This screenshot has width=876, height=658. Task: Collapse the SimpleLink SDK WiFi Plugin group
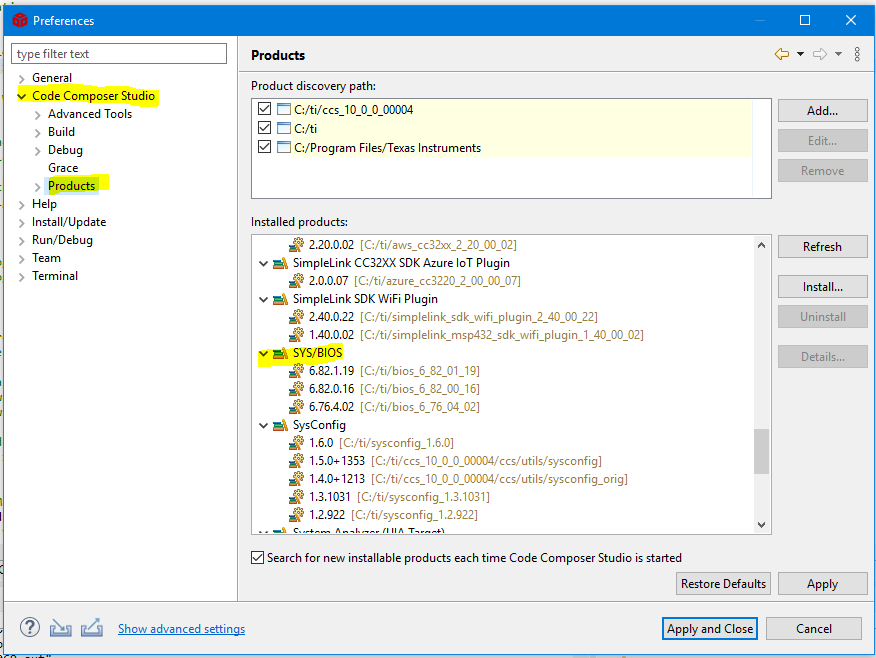[263, 299]
